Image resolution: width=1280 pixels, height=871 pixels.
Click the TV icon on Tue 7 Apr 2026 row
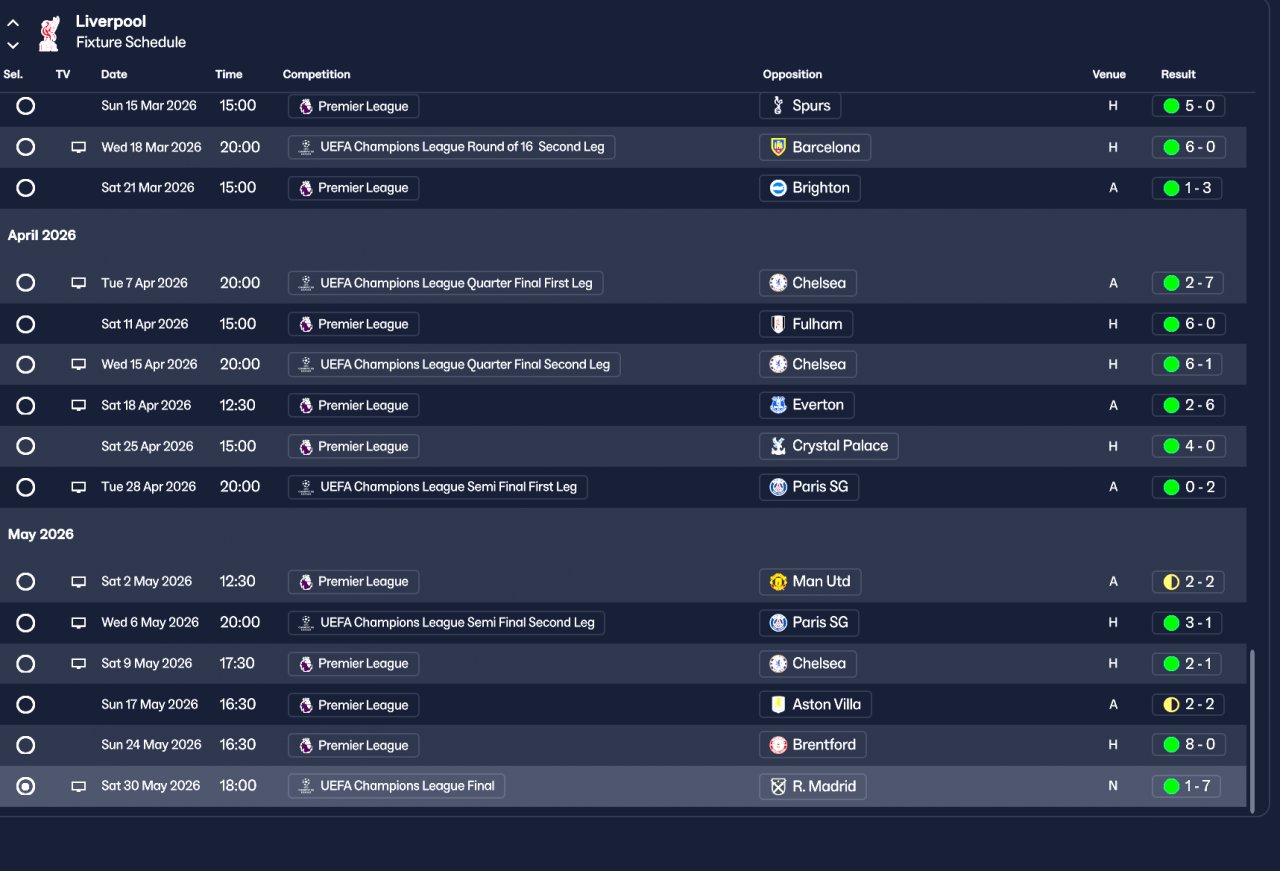[x=78, y=283]
